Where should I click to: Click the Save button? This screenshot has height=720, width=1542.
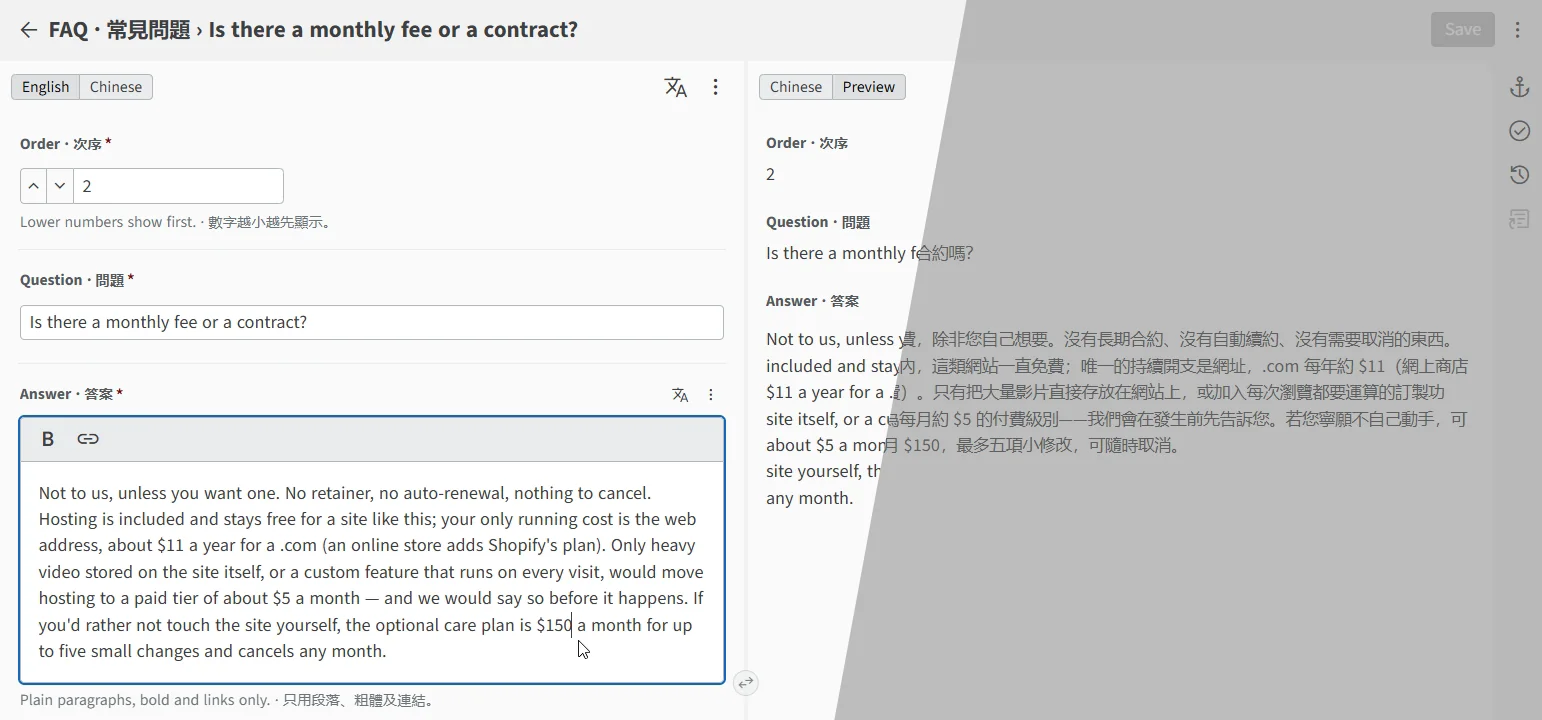click(1462, 30)
